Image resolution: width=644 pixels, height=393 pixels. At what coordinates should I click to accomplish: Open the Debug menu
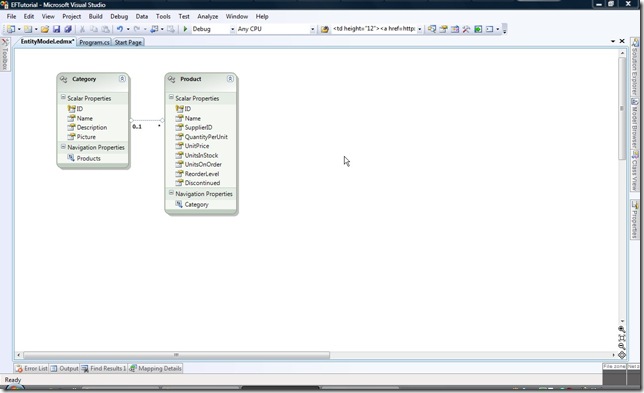pos(119,16)
